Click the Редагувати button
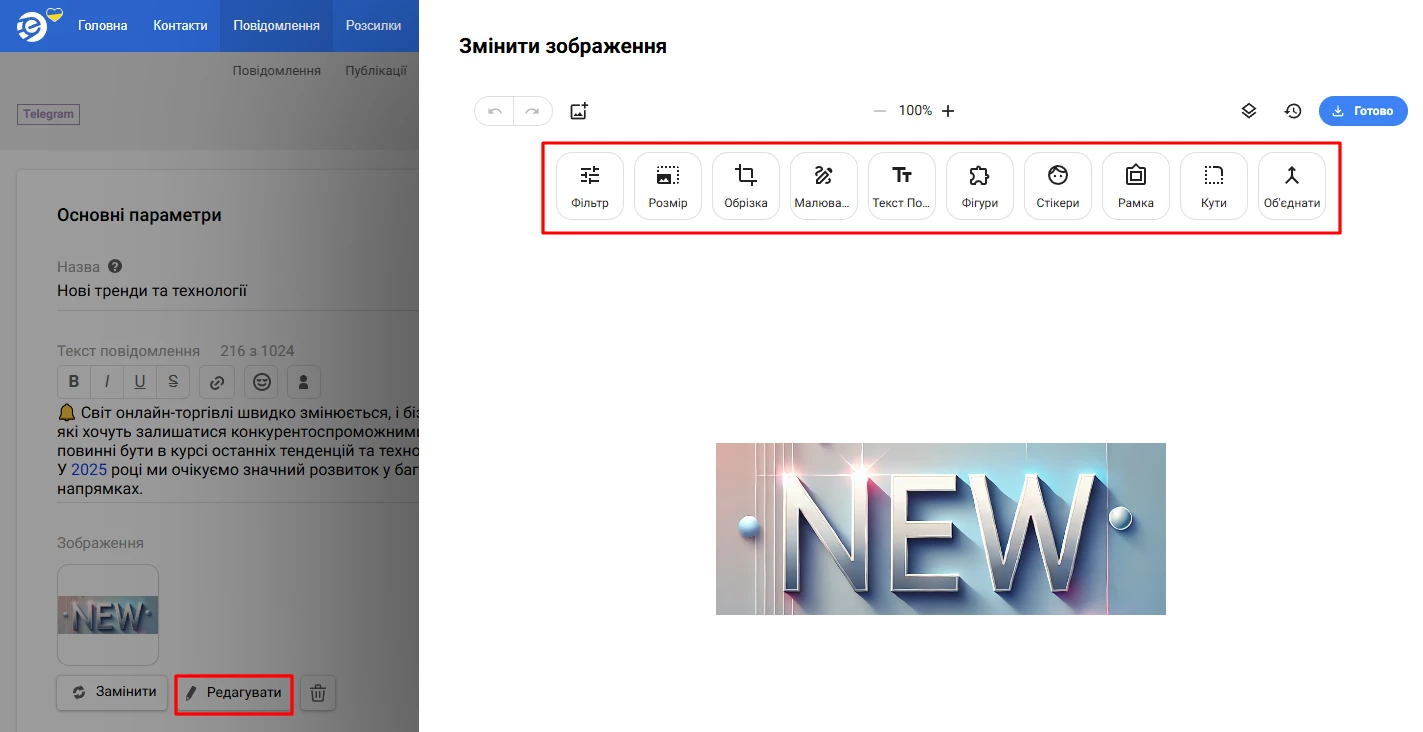 pos(234,692)
